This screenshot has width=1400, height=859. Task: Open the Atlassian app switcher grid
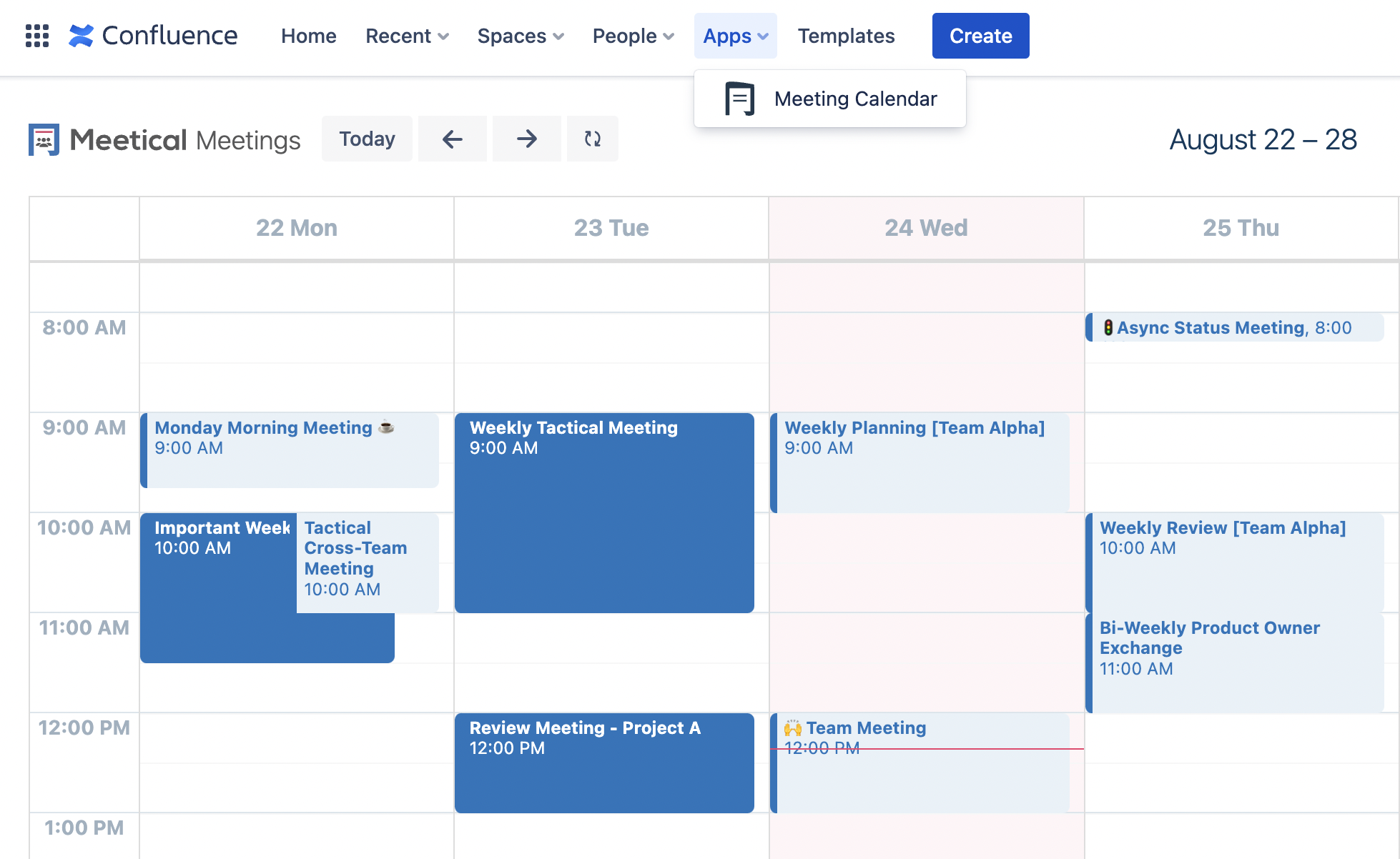coord(37,36)
